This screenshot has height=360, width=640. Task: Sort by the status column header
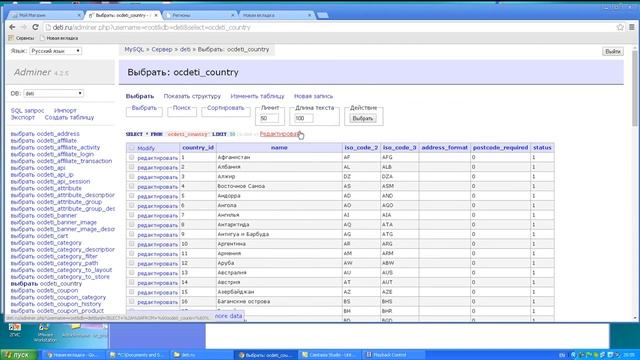542,148
